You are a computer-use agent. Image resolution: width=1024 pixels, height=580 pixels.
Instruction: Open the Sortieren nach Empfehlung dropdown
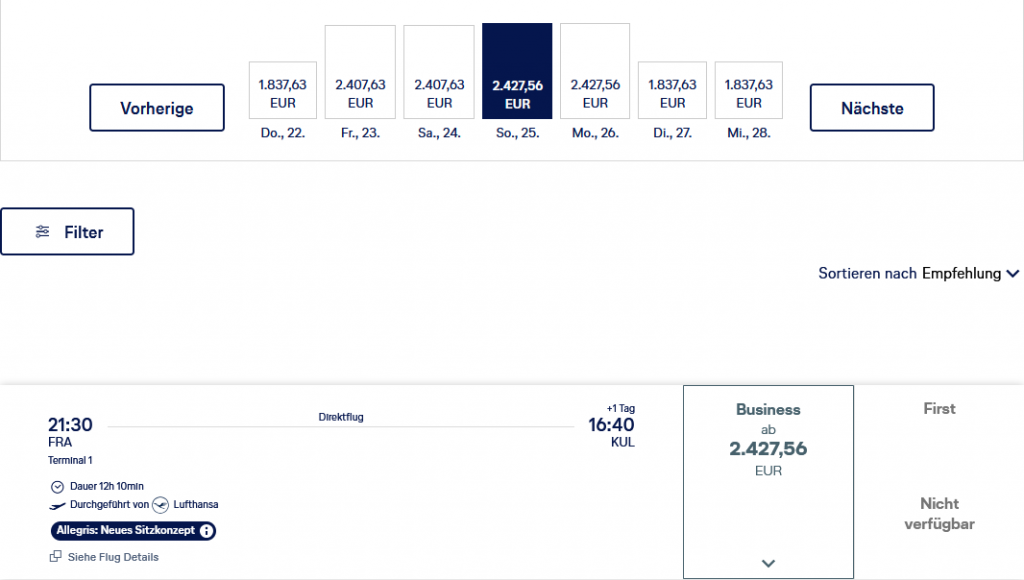[x=919, y=273]
